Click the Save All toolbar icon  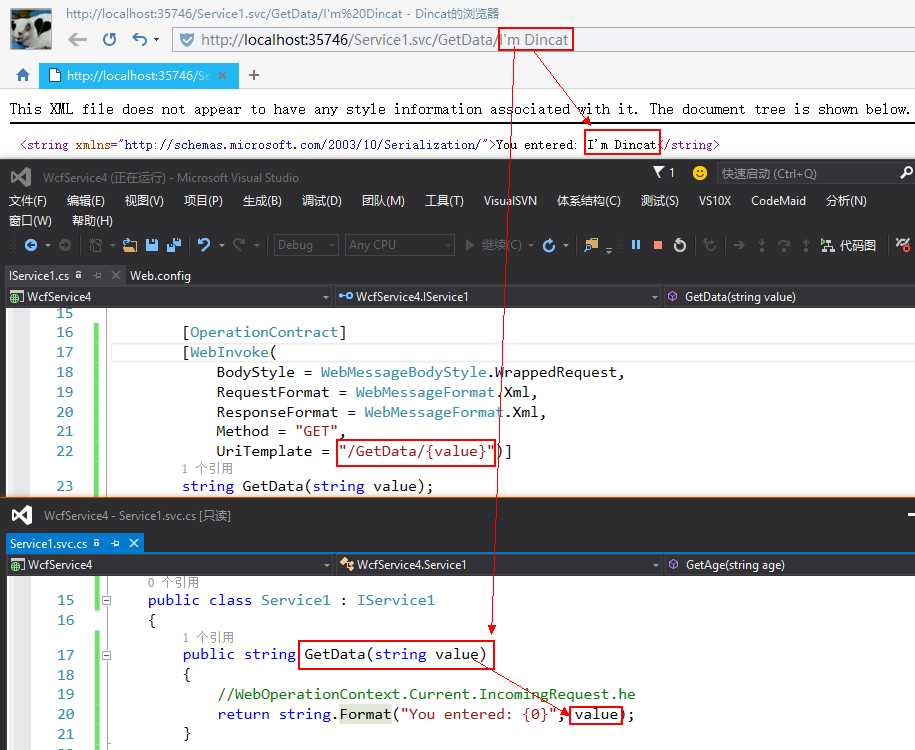174,245
